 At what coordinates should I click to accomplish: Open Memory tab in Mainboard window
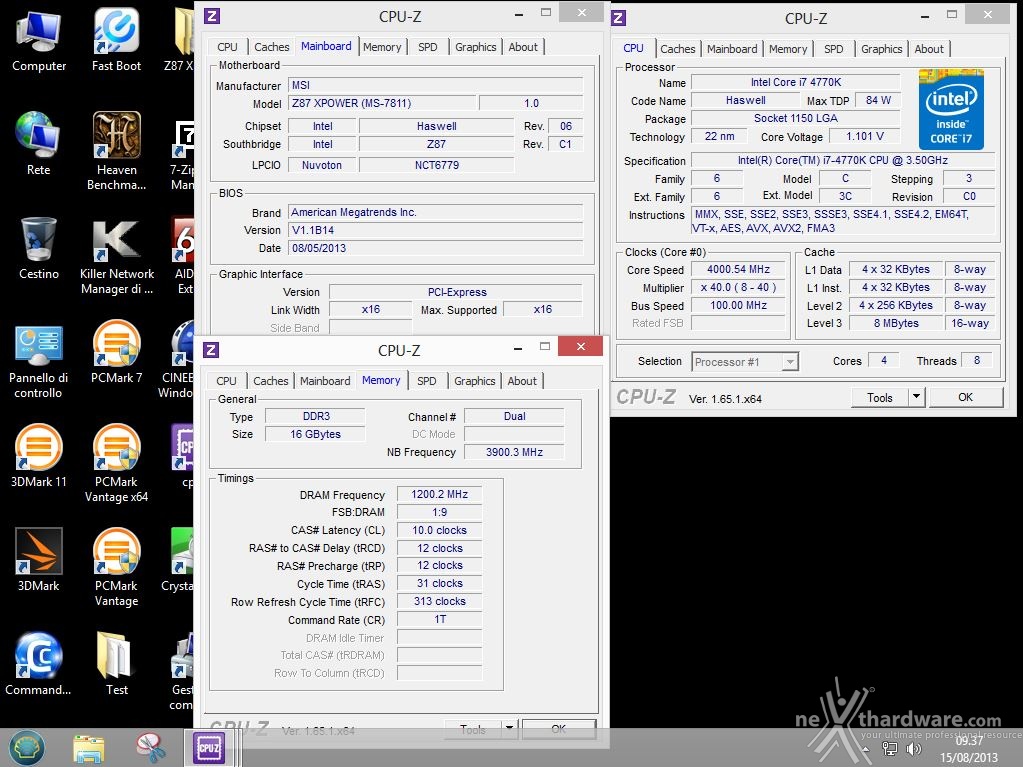click(x=382, y=47)
